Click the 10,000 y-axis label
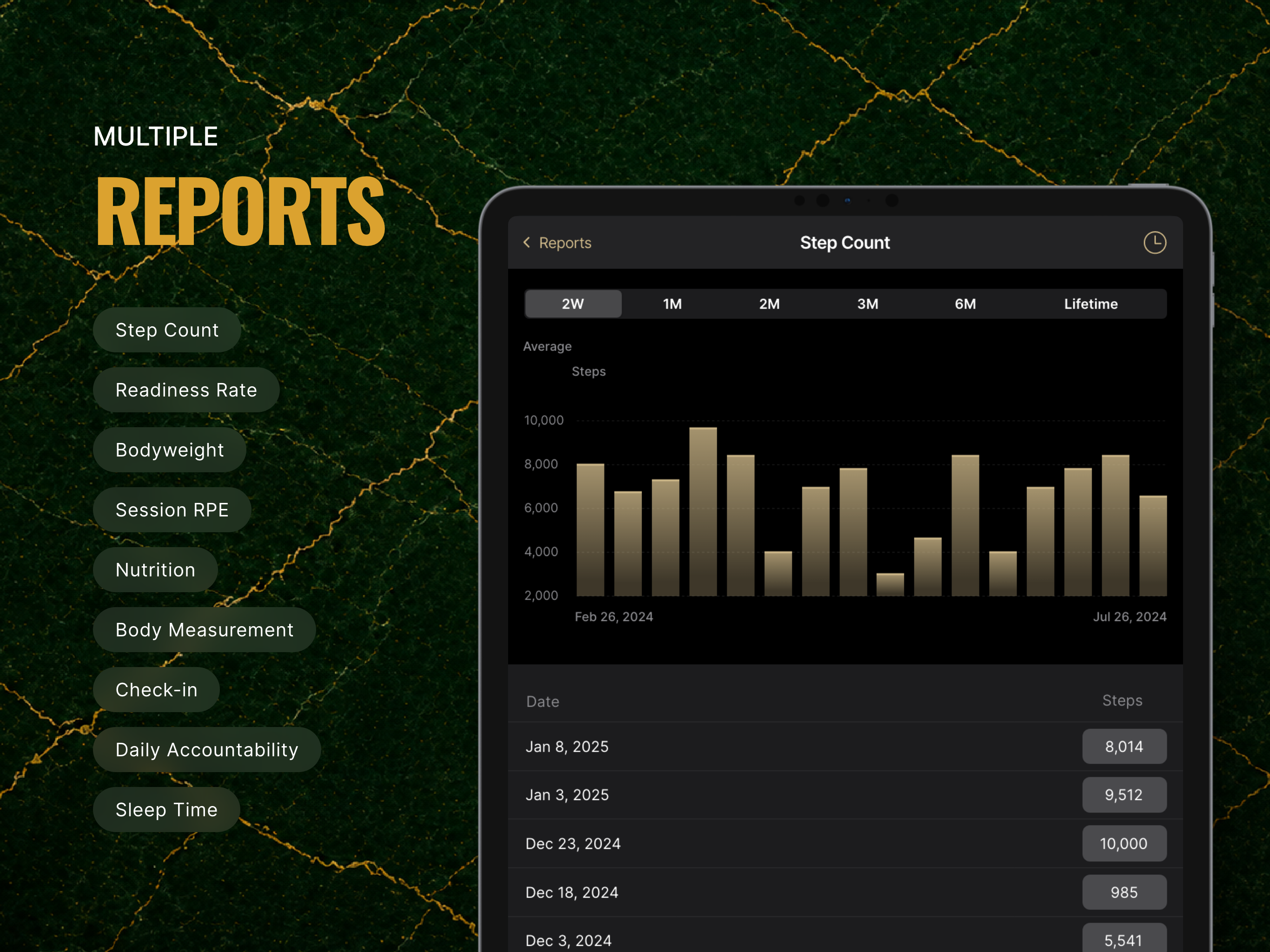1270x952 pixels. coord(544,420)
